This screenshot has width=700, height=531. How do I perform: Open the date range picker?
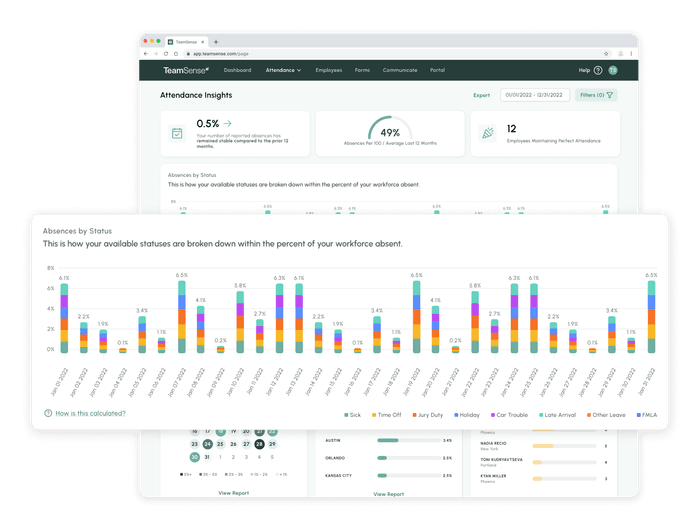[534, 95]
